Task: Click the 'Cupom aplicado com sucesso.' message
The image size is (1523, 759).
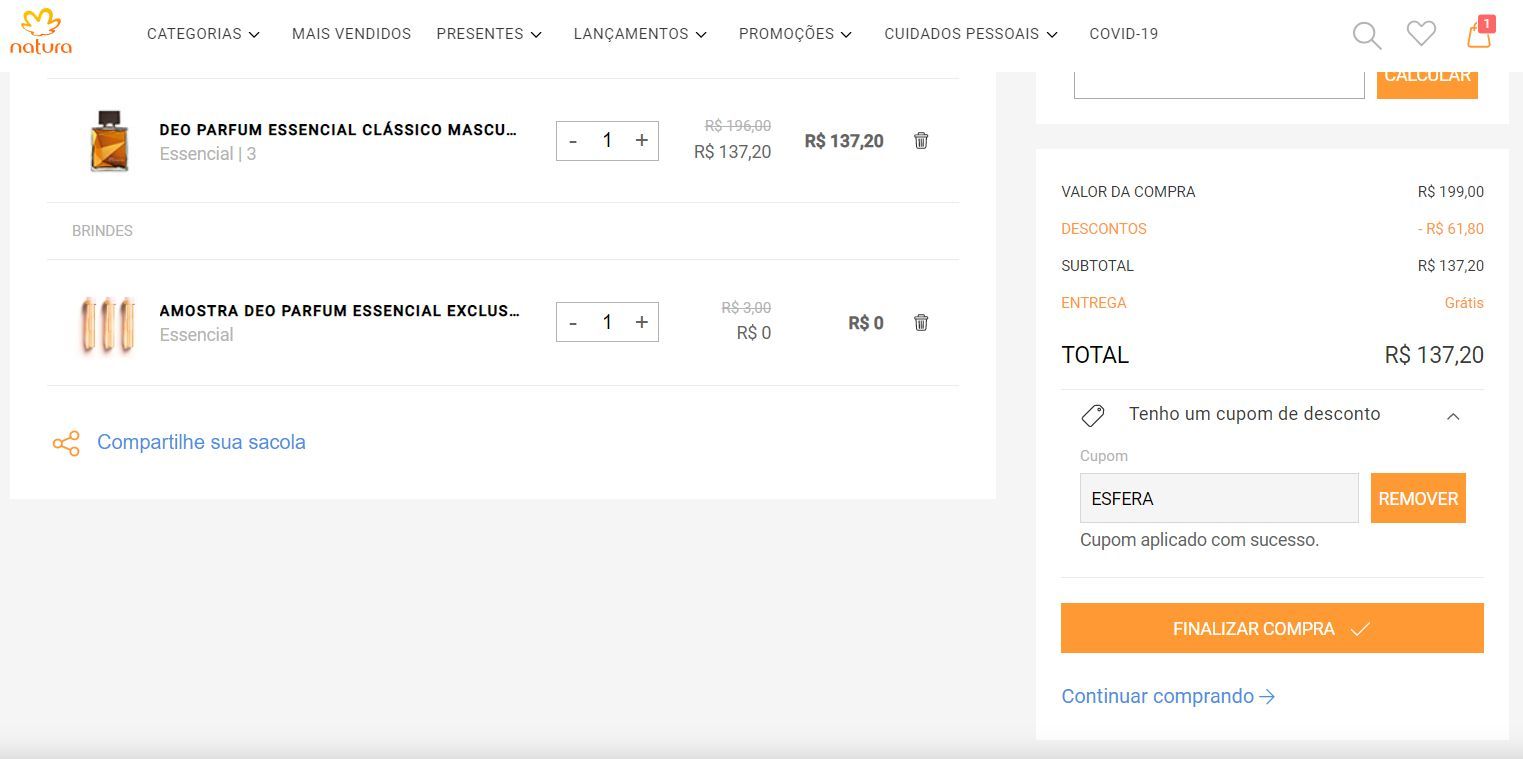Action: coord(1199,540)
